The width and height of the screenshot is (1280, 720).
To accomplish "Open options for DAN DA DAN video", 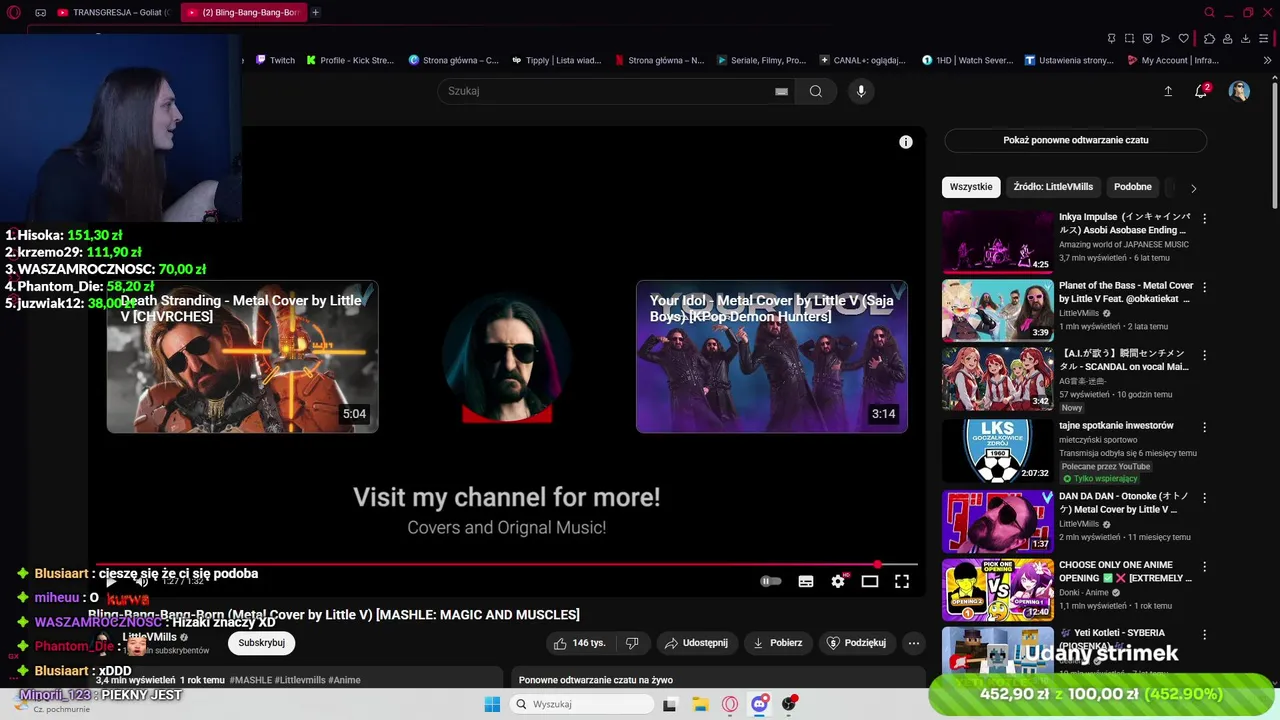I will click(x=1204, y=497).
